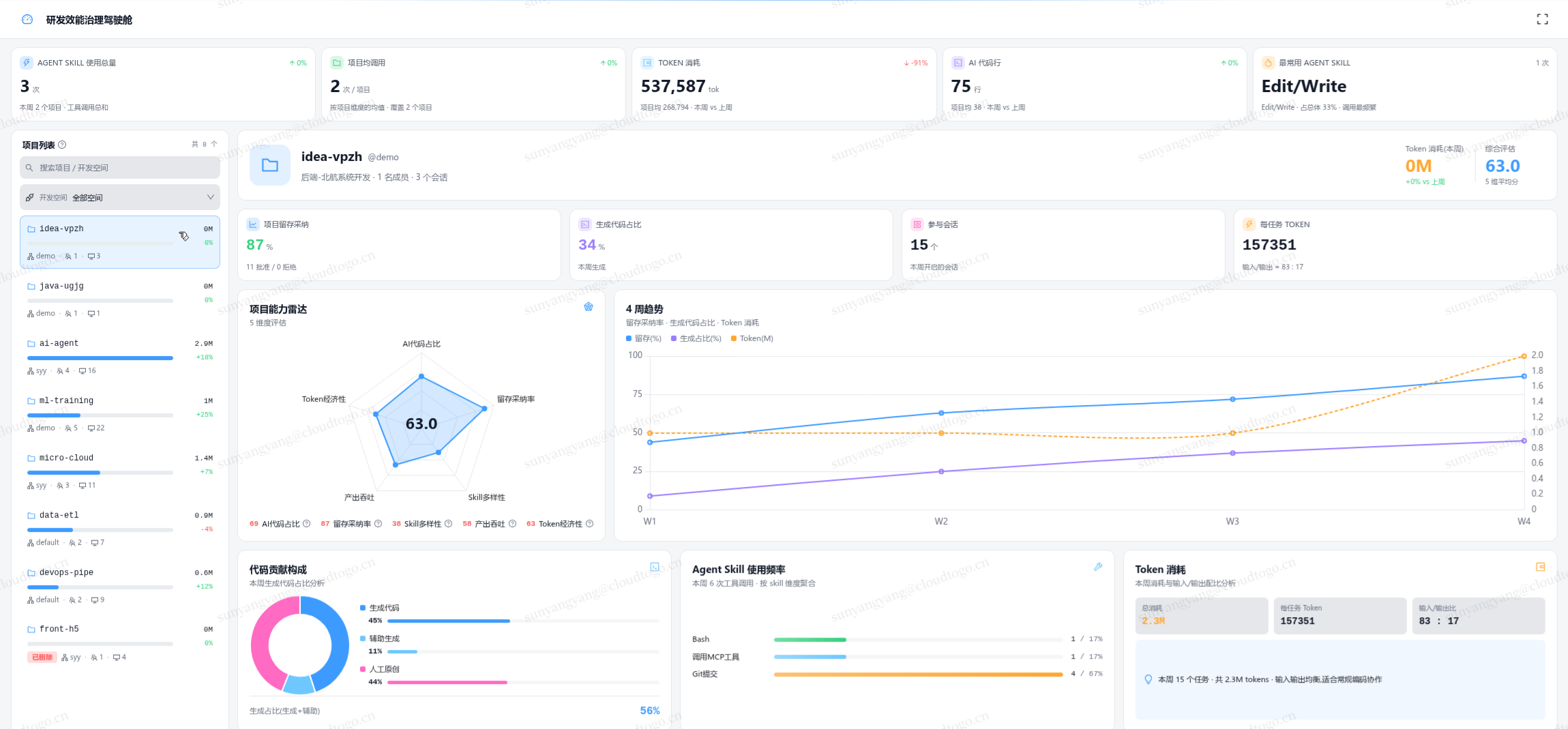
Task: Click the 56% 生成占比 summary value
Action: pyautogui.click(x=650, y=711)
